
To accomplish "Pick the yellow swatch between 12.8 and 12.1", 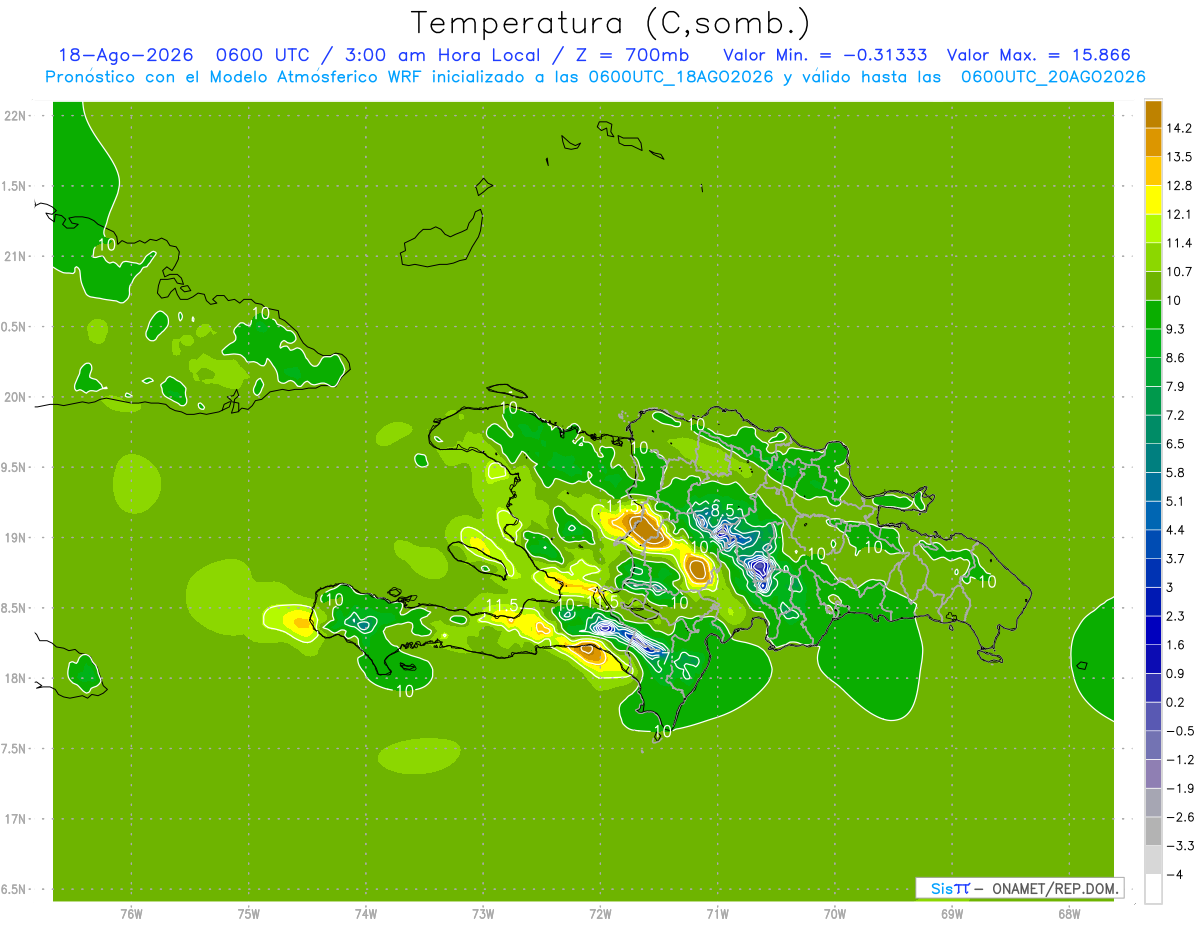I will (x=1153, y=200).
